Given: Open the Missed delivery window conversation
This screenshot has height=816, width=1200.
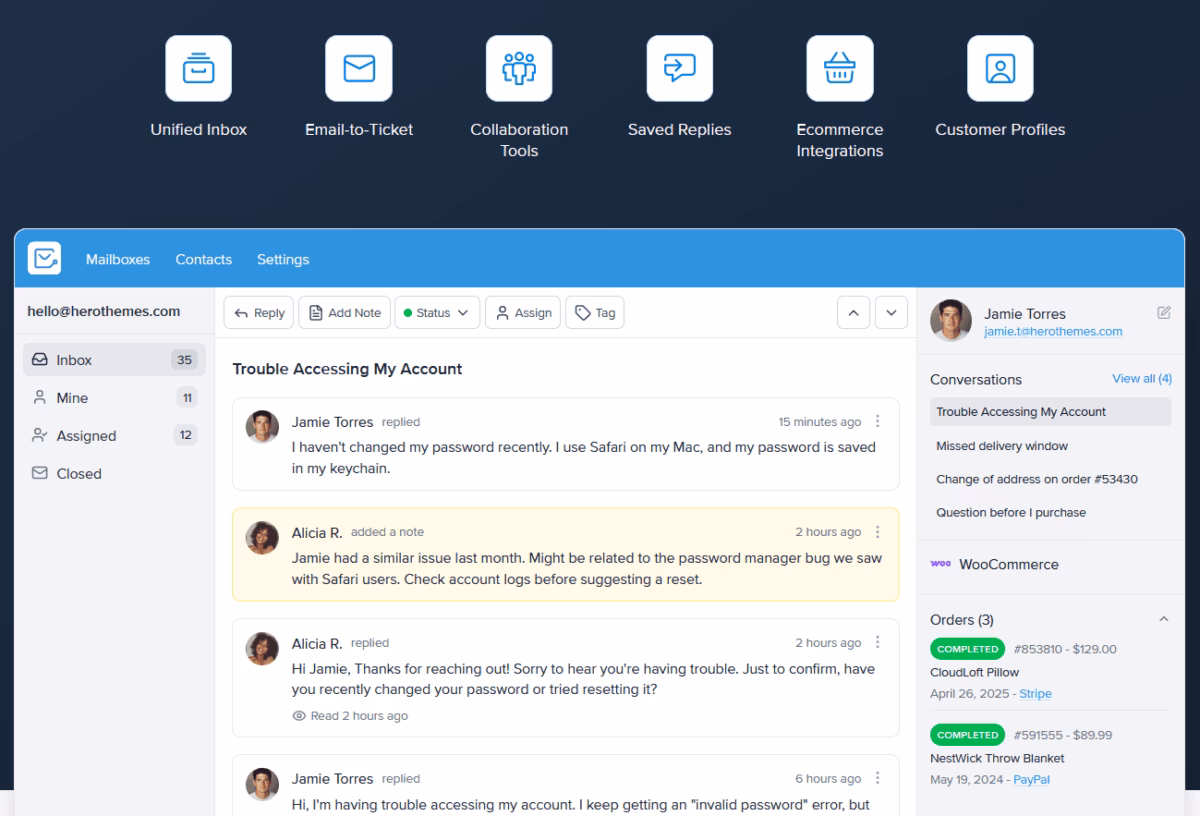Looking at the screenshot, I should [x=1002, y=446].
